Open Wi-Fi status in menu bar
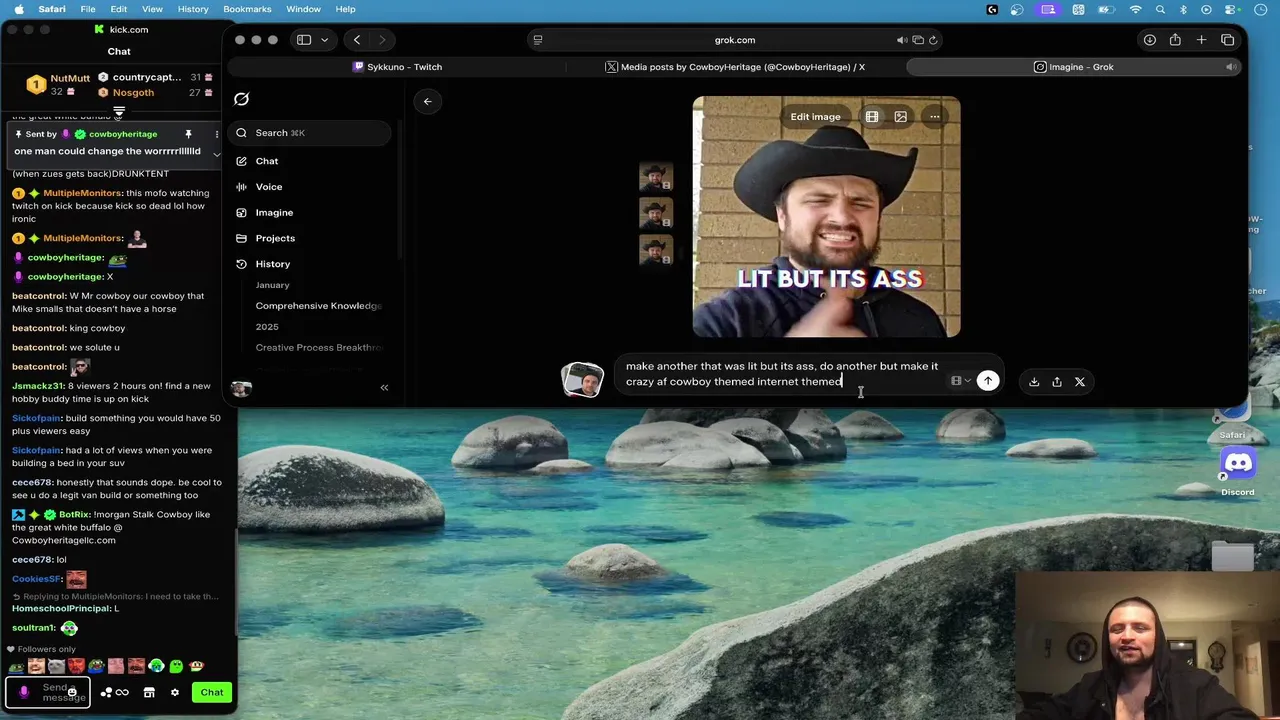Viewport: 1280px width, 720px height. [x=1136, y=10]
